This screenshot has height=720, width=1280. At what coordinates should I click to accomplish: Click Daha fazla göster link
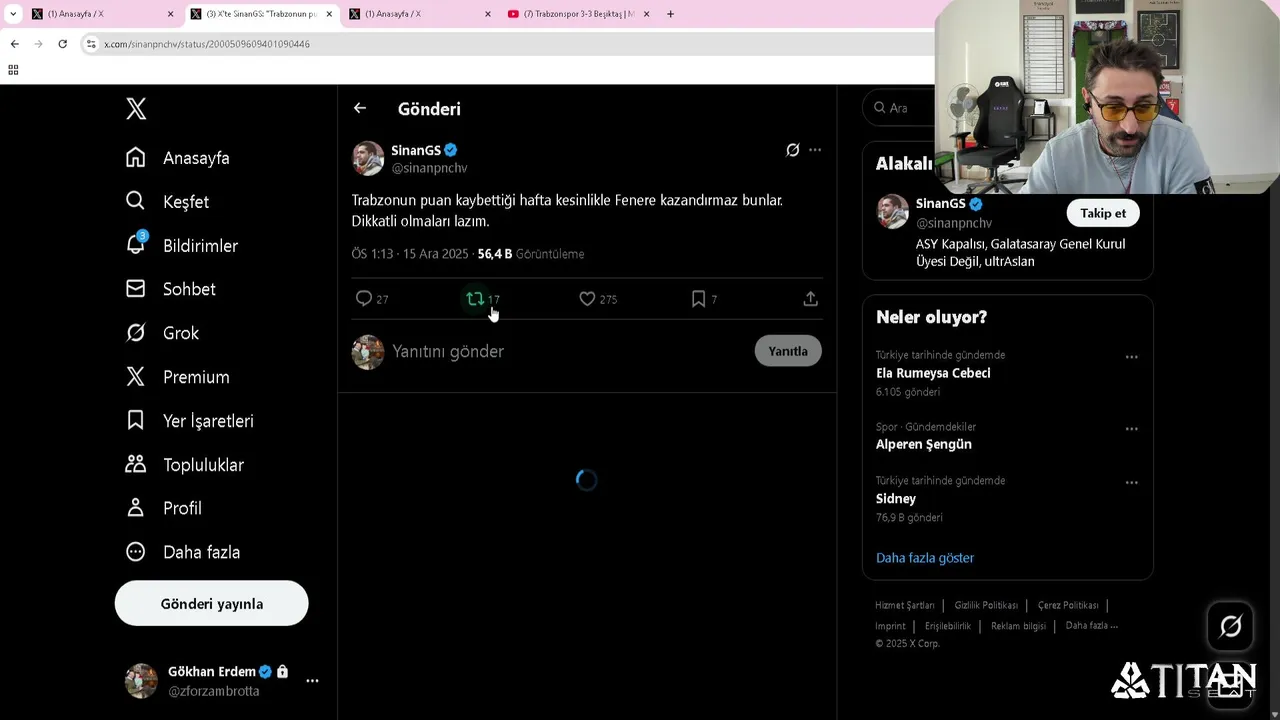coord(925,558)
